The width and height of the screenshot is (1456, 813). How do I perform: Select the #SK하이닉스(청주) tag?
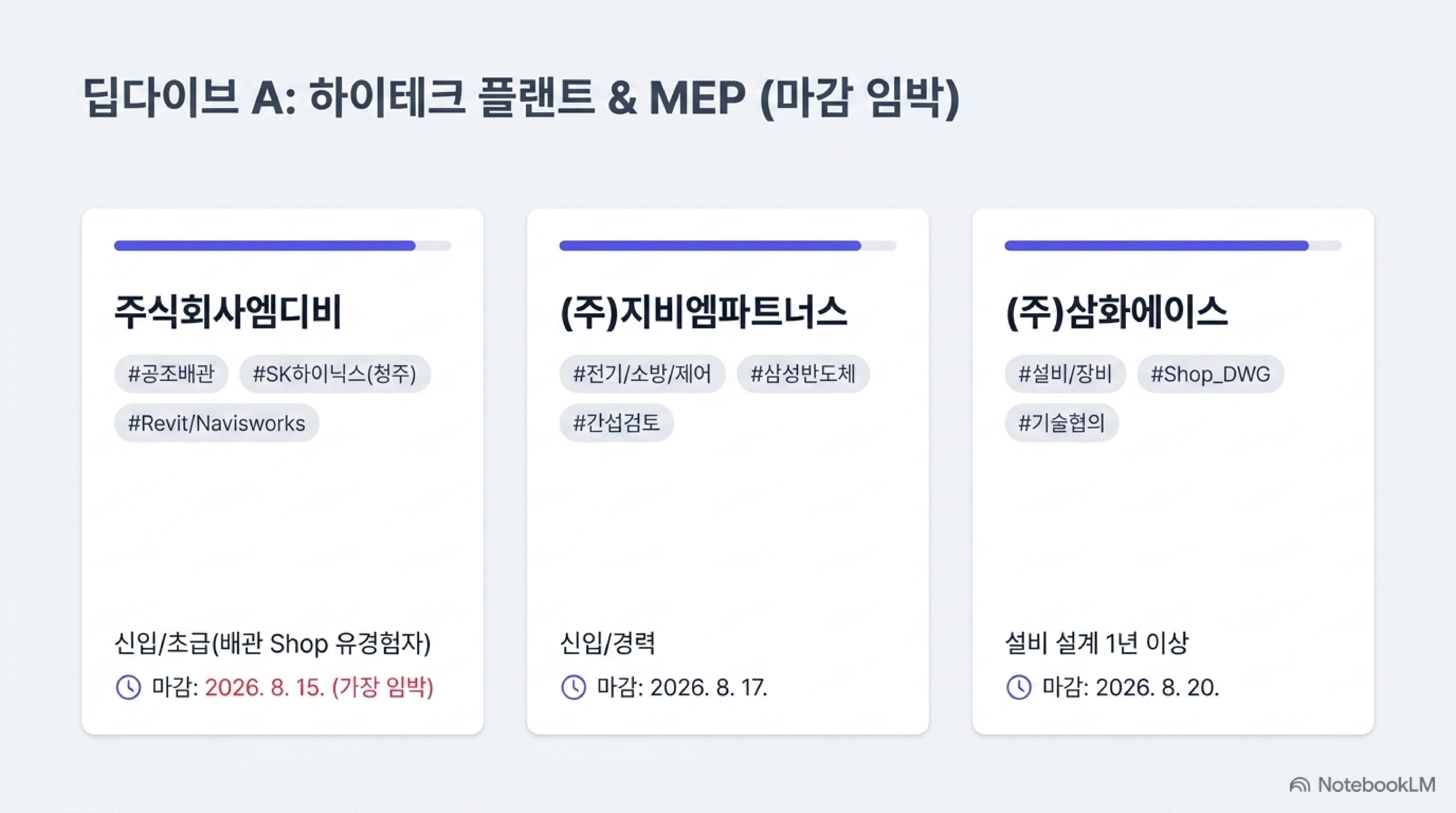pos(335,374)
